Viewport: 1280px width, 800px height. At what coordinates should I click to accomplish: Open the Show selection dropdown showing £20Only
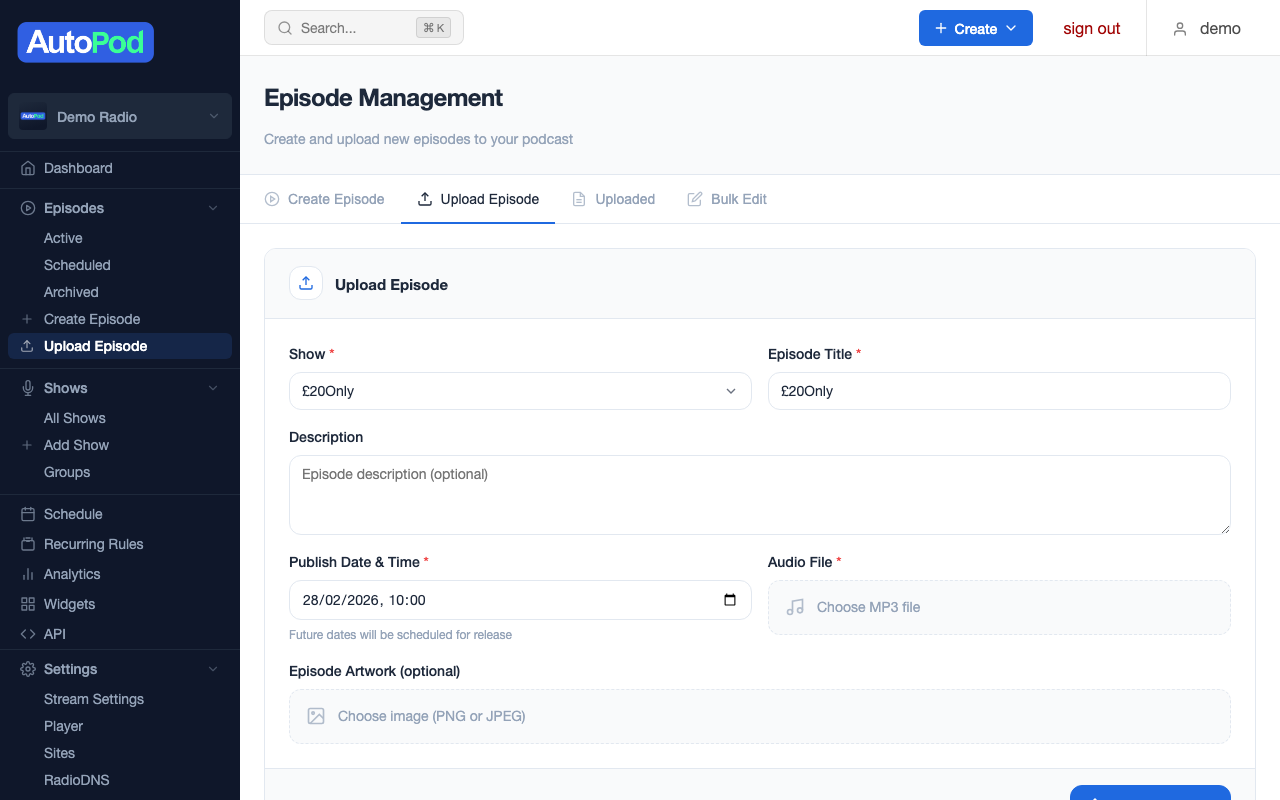coord(519,391)
